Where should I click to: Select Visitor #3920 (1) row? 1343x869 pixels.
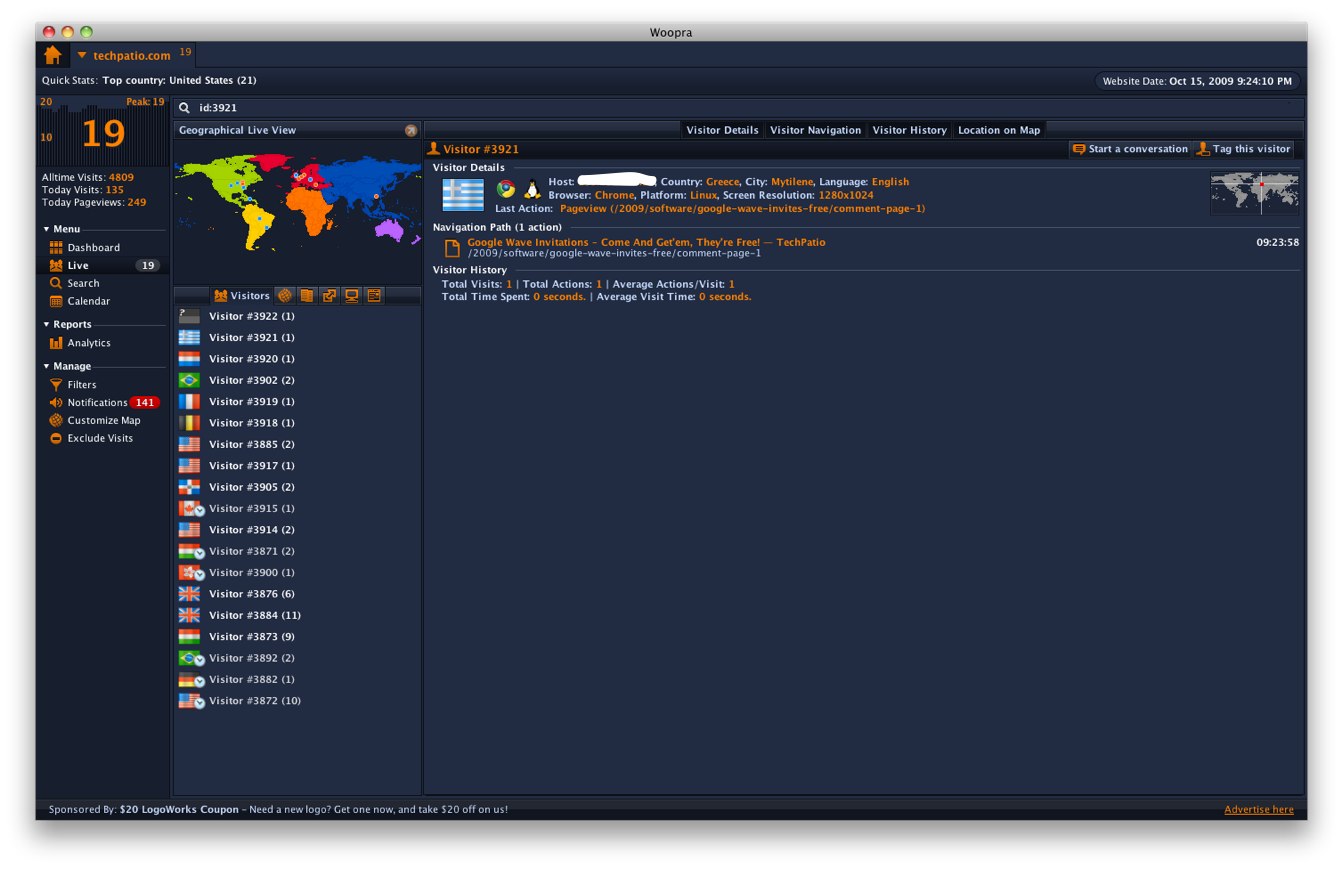pyautogui.click(x=297, y=359)
